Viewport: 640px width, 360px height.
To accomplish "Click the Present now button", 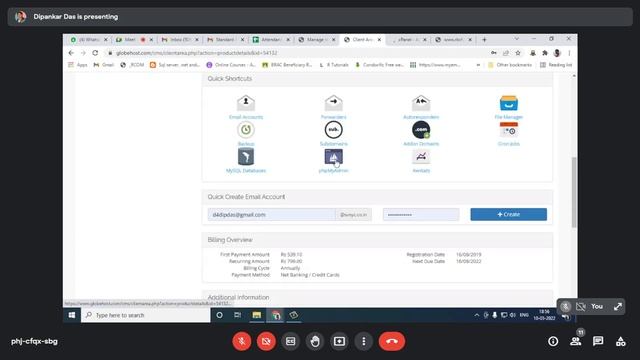I will [x=339, y=341].
